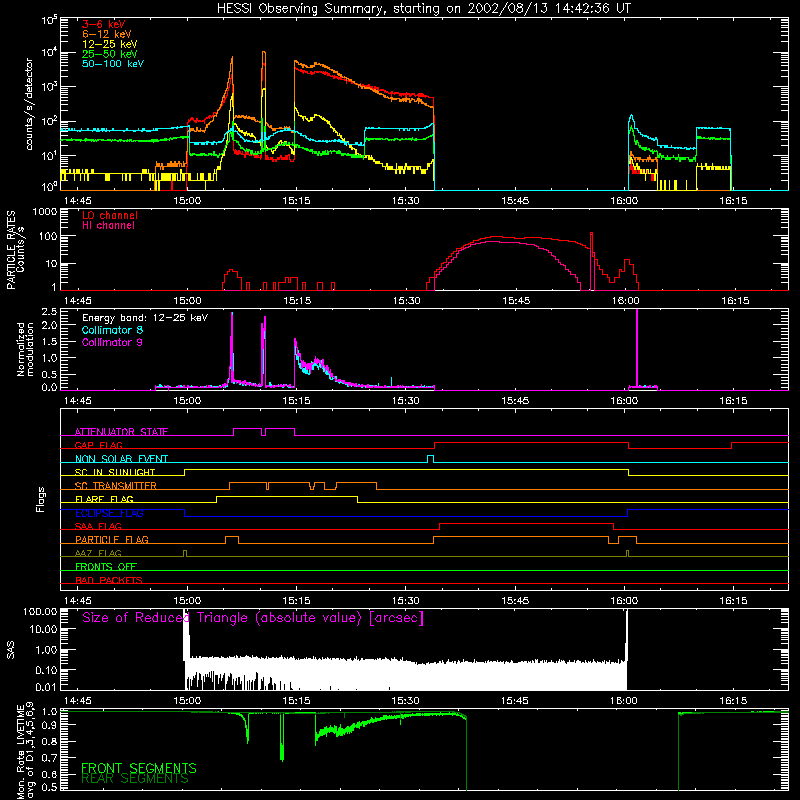Click the 'SC_IN_SUNLIGHT' flag label
Screen dimensions: 800x800
click(x=115, y=472)
